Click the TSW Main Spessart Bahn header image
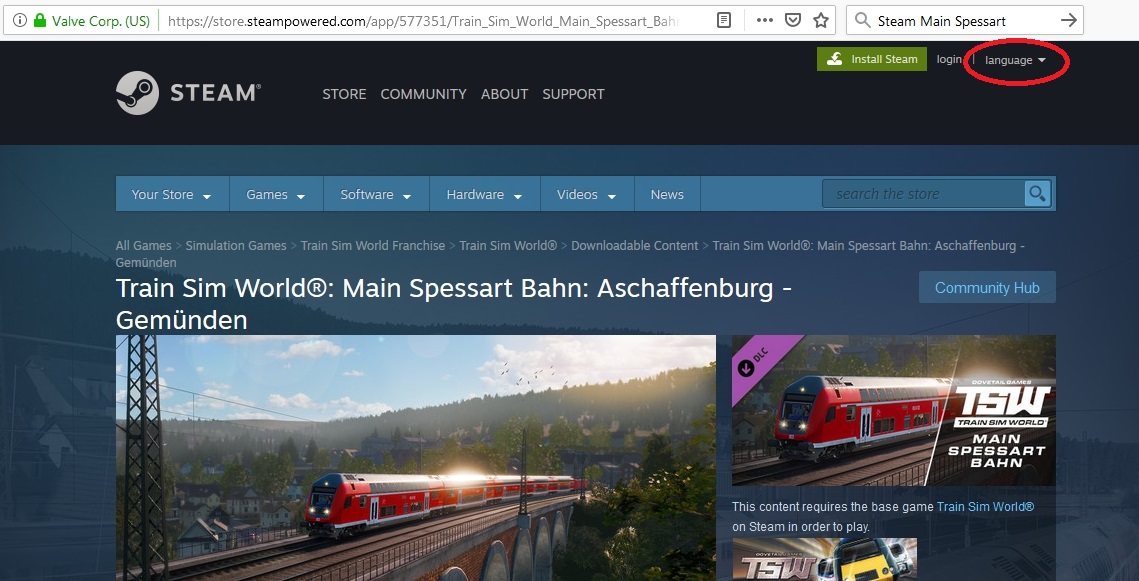 [x=893, y=410]
